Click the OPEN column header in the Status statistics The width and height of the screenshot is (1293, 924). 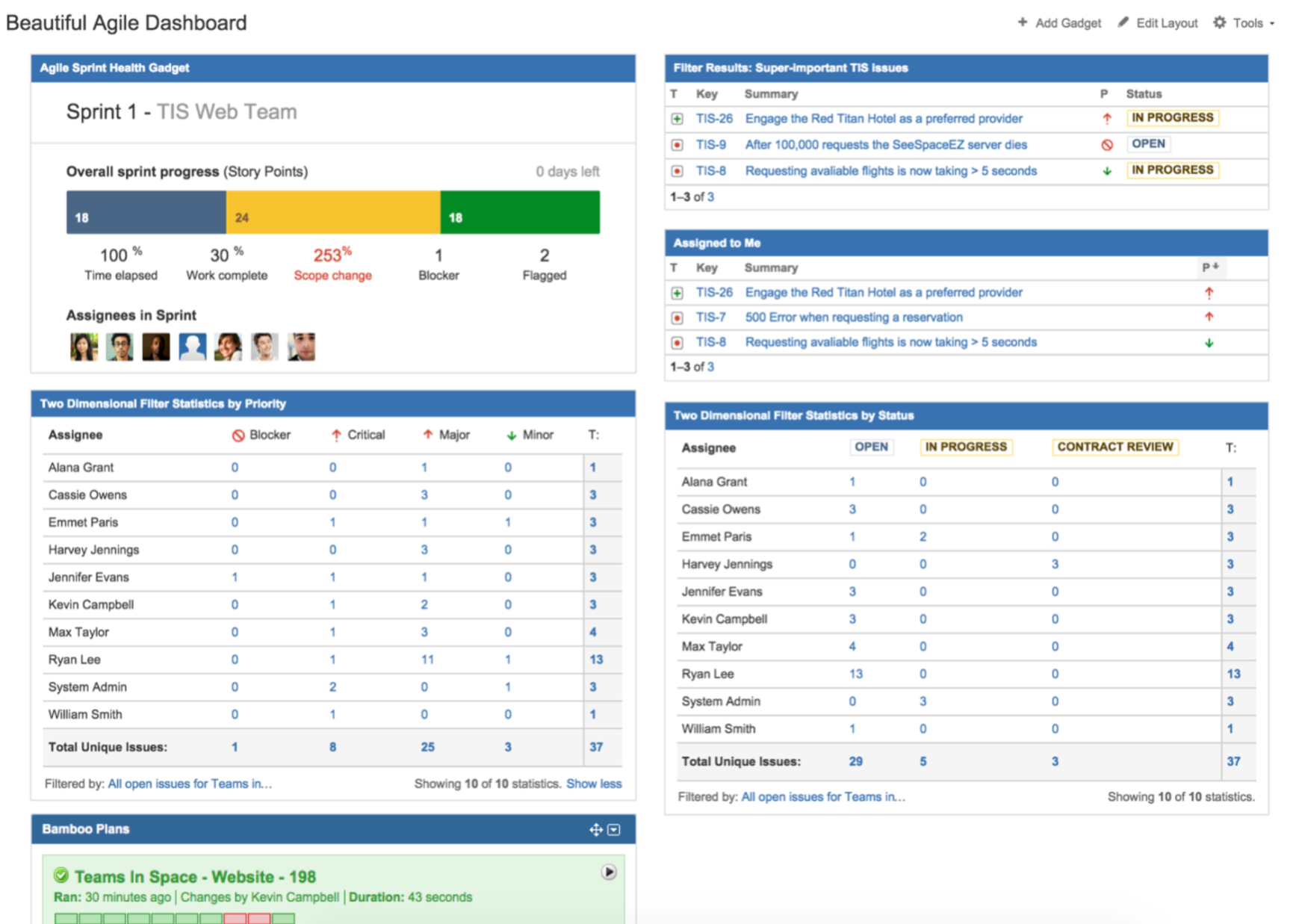pos(871,447)
